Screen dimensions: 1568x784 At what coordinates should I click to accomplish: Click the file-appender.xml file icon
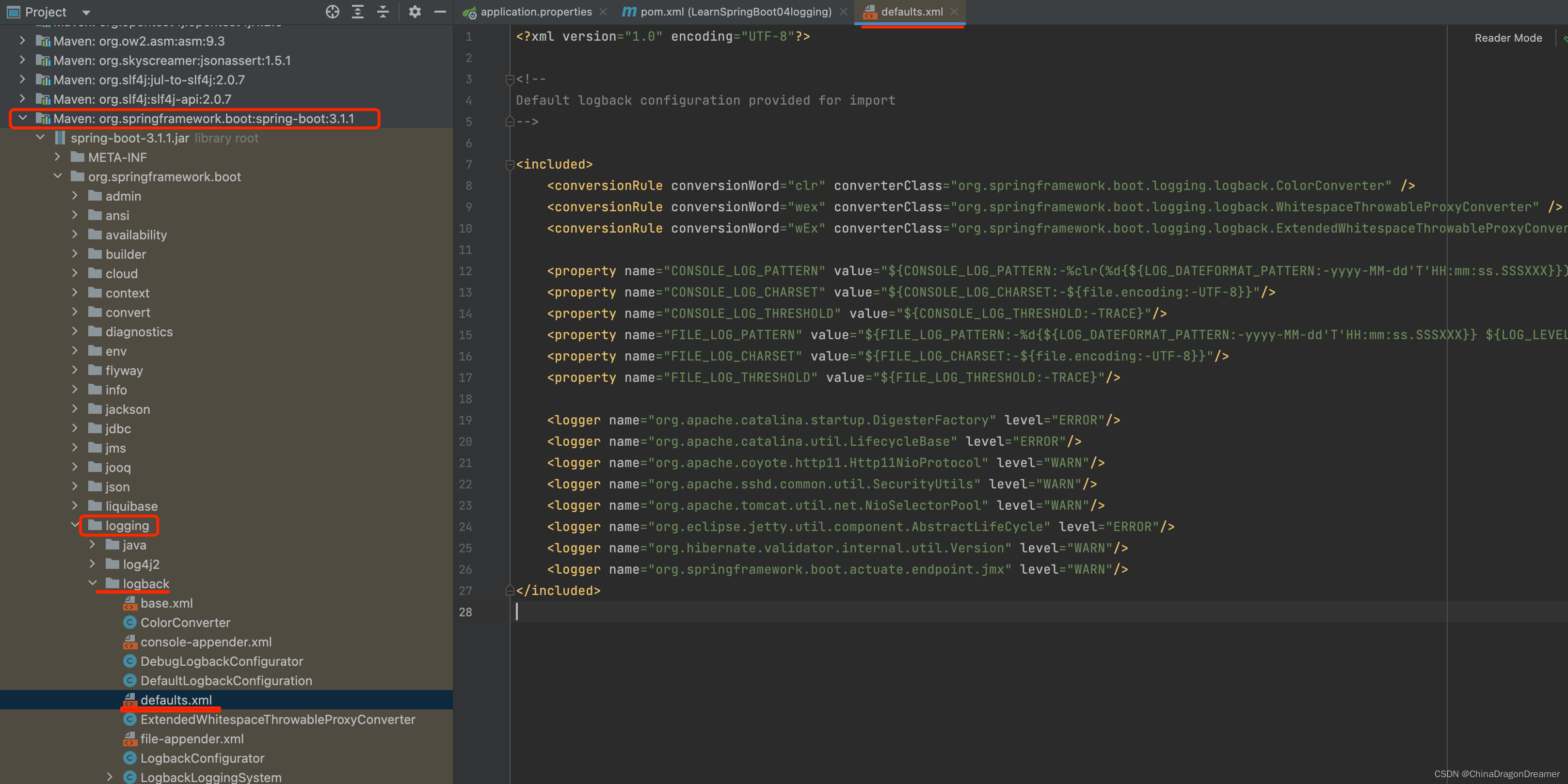(129, 738)
